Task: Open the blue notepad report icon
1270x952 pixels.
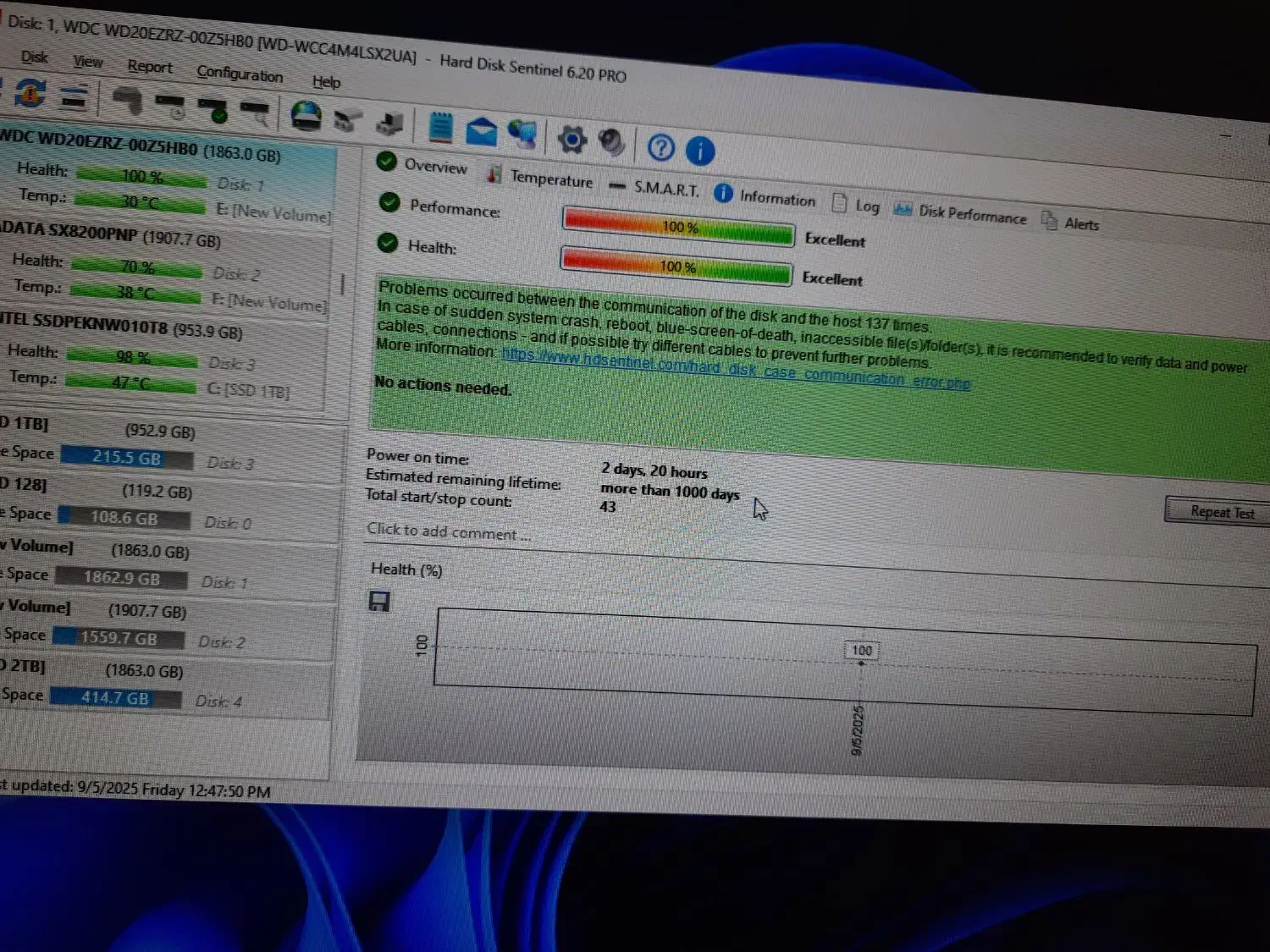Action: click(x=440, y=128)
